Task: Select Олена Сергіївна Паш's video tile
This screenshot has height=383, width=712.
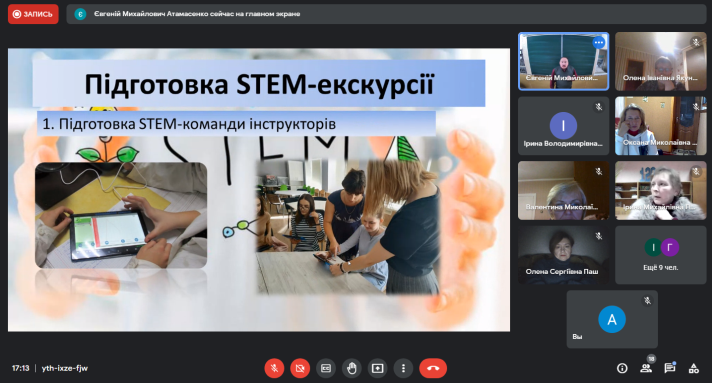Action: [564, 255]
